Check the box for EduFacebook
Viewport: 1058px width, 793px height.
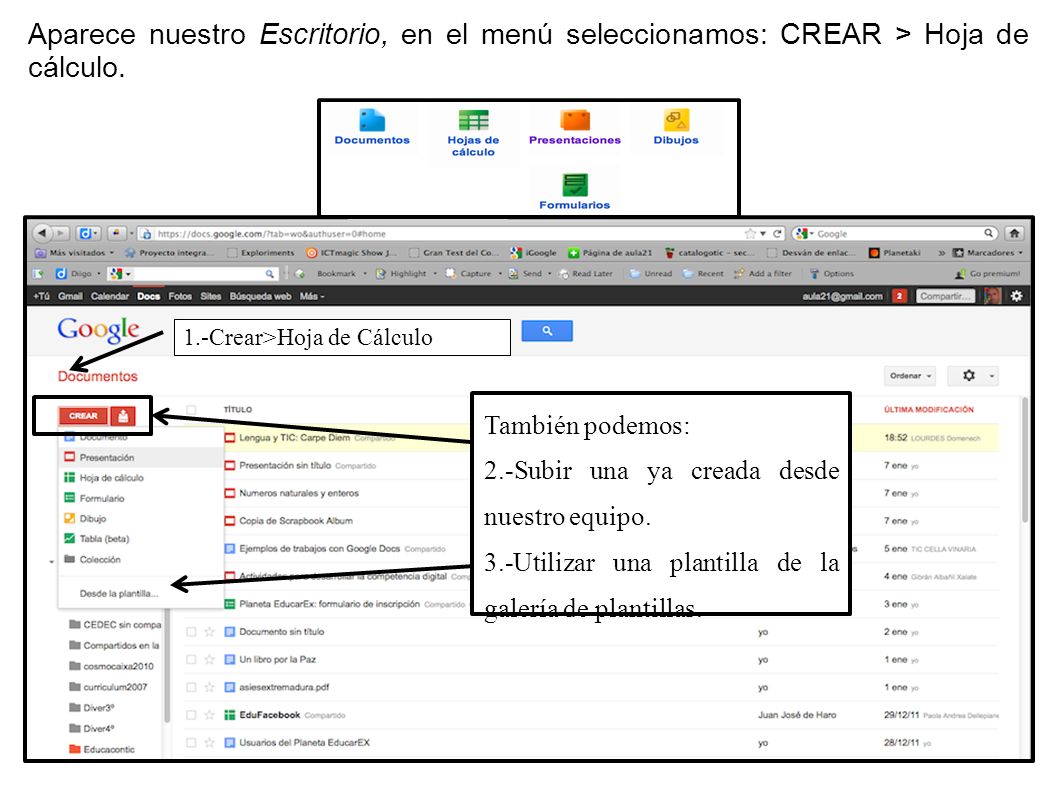pos(191,715)
